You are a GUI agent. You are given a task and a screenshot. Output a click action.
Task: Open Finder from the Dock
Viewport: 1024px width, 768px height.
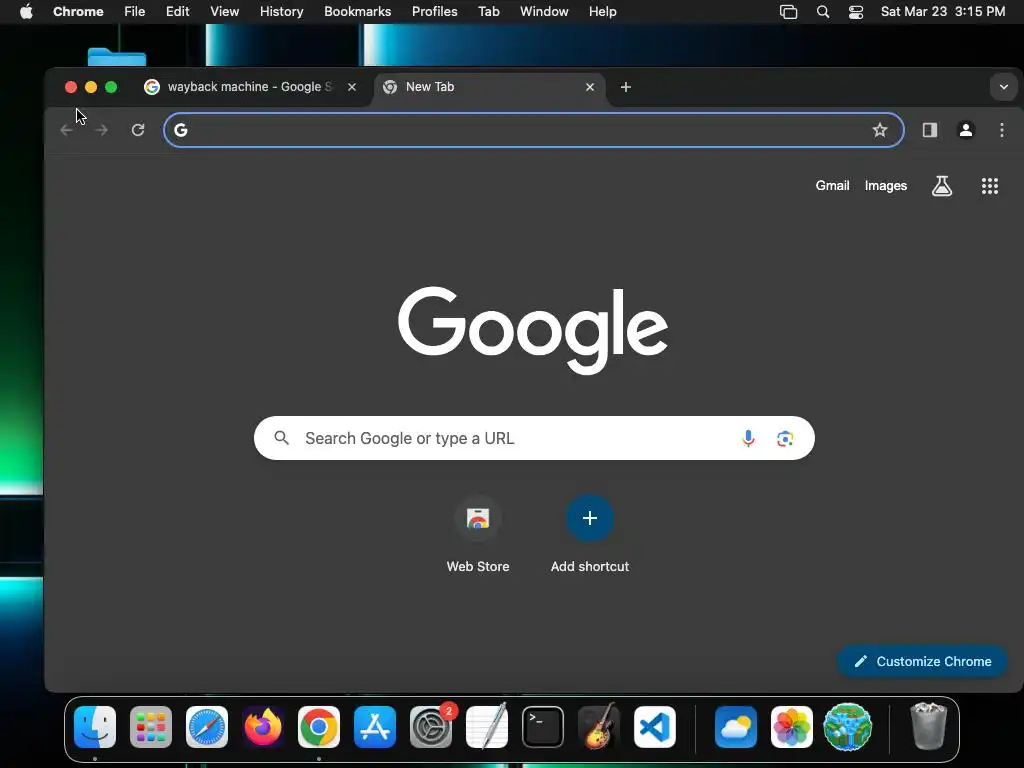[95, 727]
